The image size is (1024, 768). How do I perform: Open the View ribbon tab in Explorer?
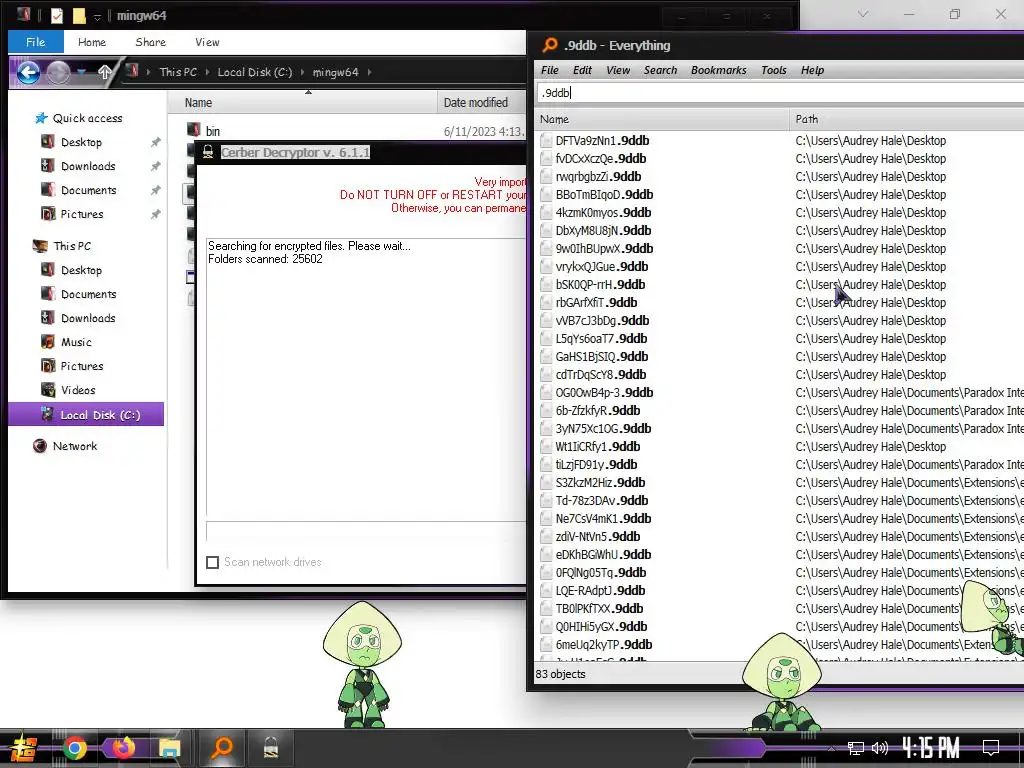click(207, 42)
